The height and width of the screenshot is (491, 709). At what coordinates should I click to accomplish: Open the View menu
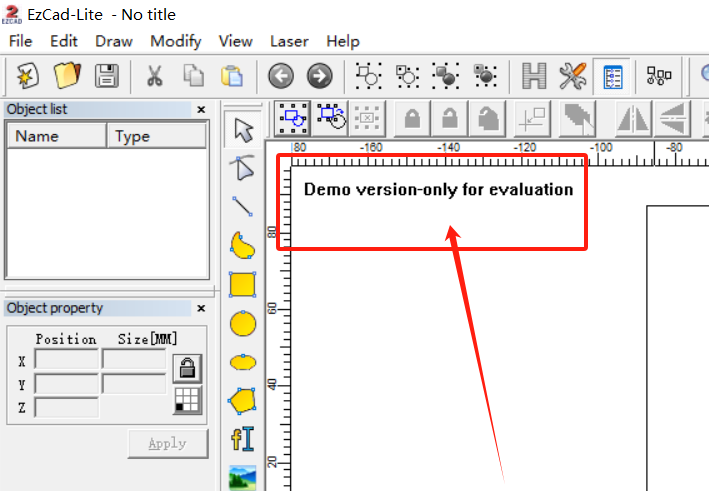click(x=236, y=41)
